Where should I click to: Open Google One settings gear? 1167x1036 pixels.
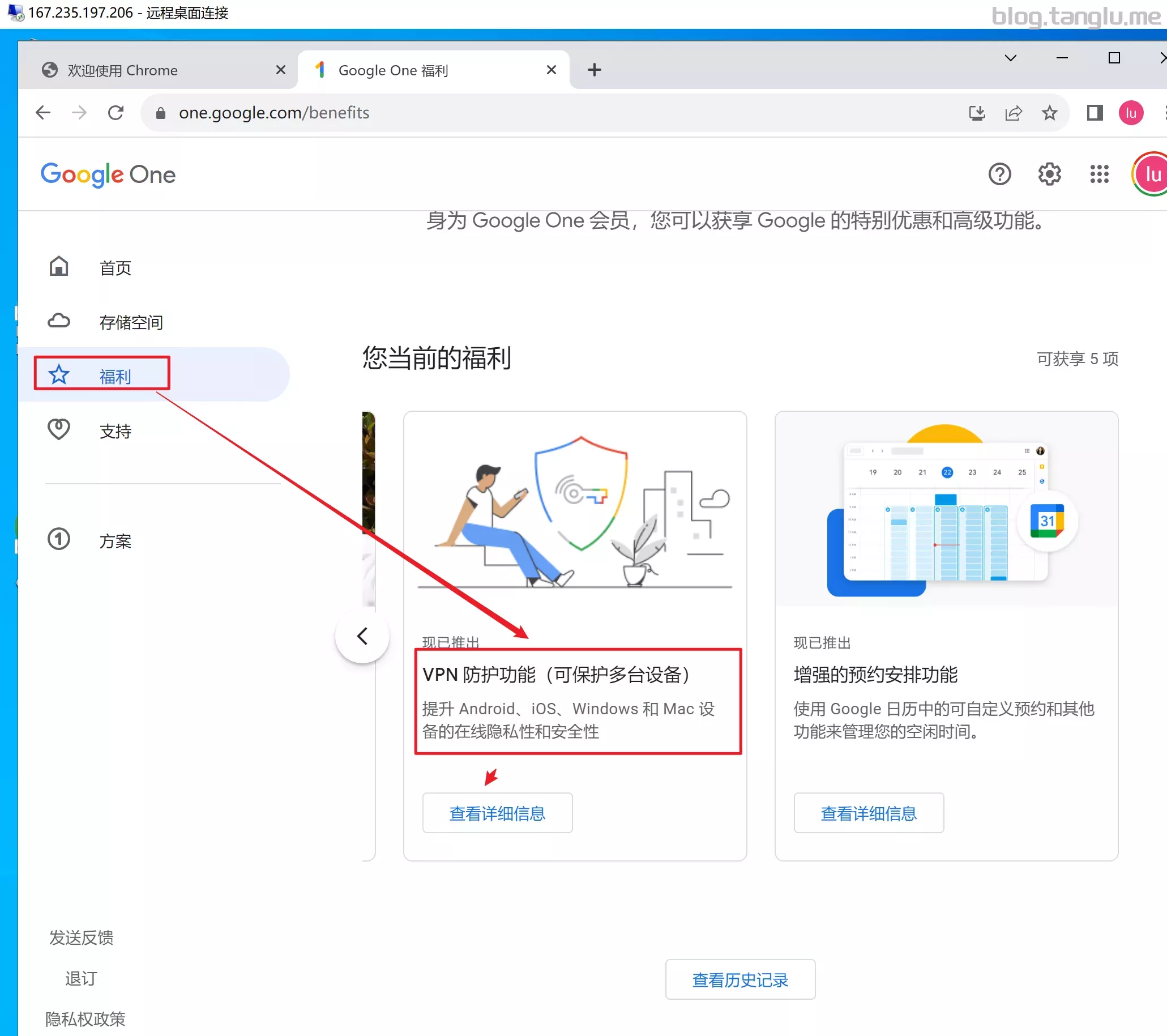pyautogui.click(x=1049, y=174)
